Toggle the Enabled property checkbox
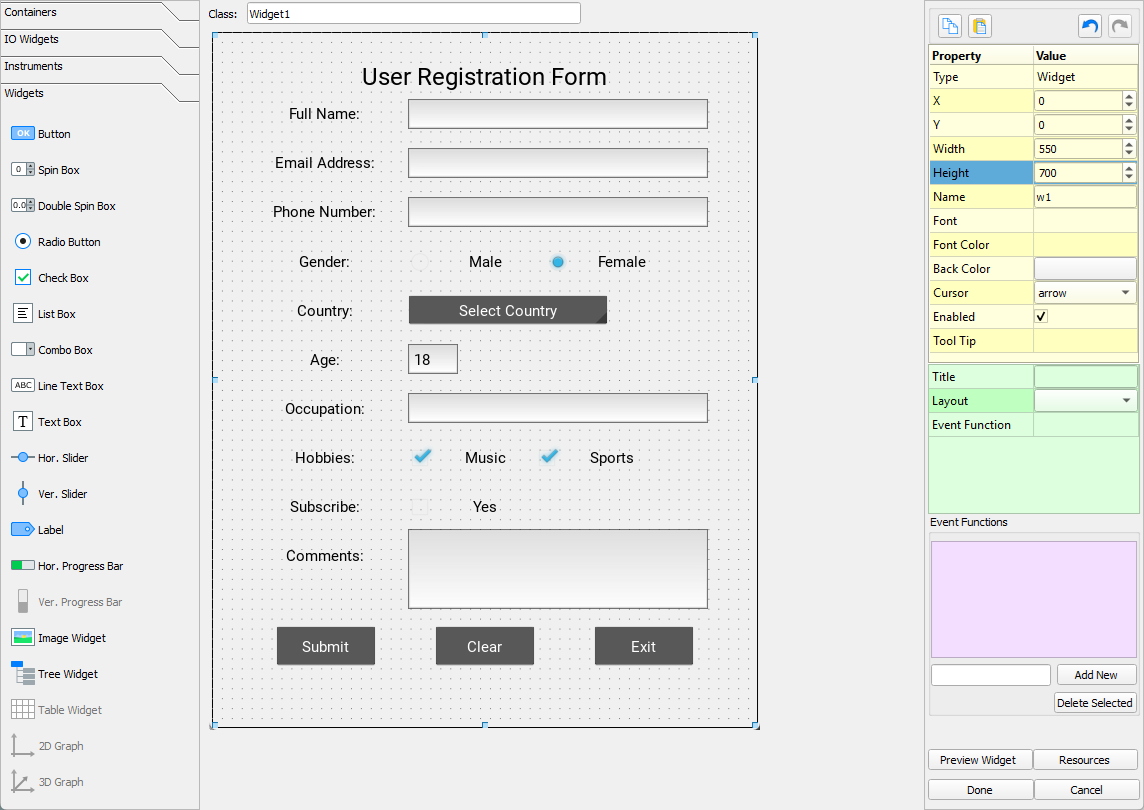The width and height of the screenshot is (1144, 810). pos(1041,317)
